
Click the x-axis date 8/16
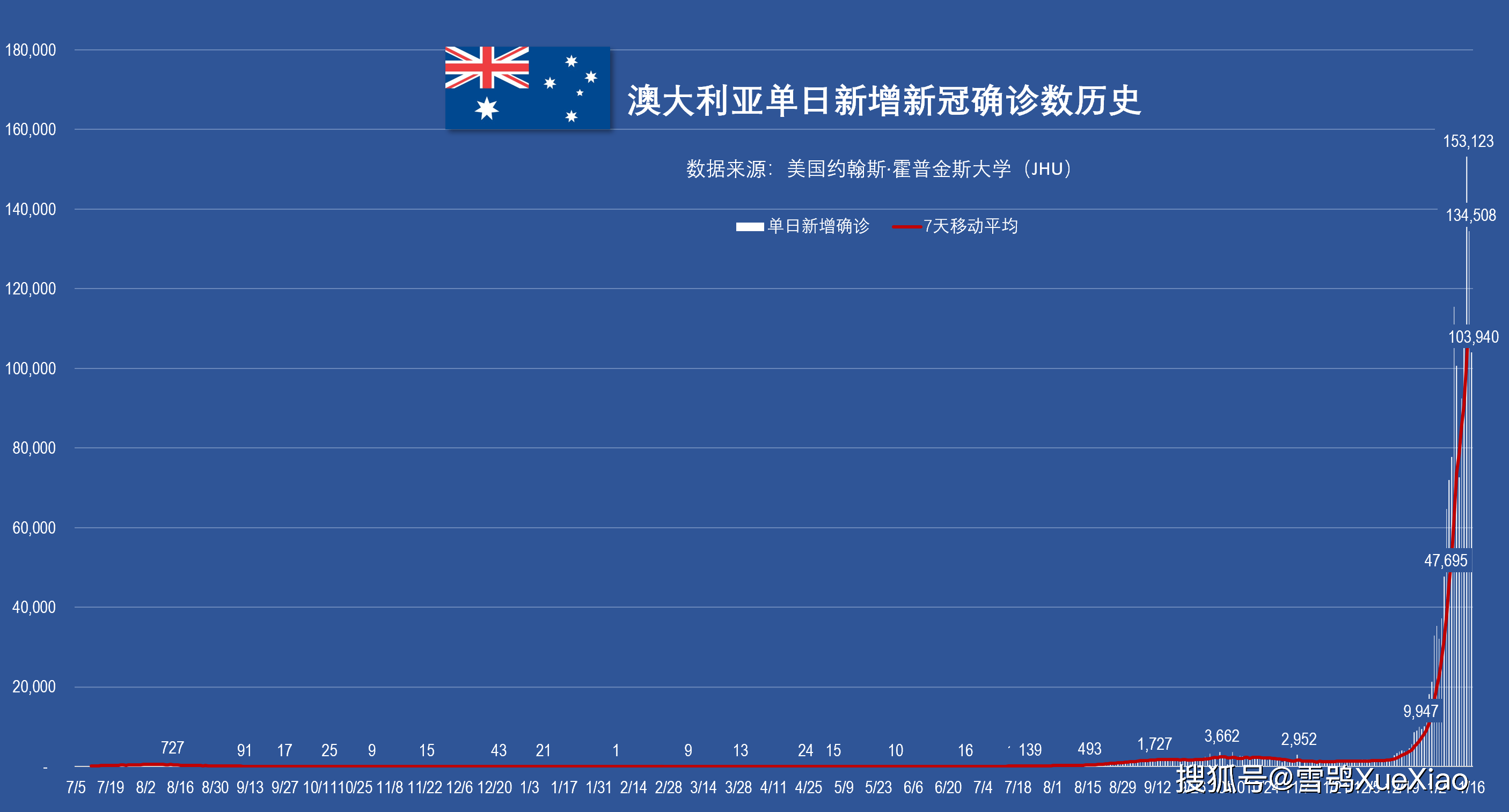[x=180, y=787]
